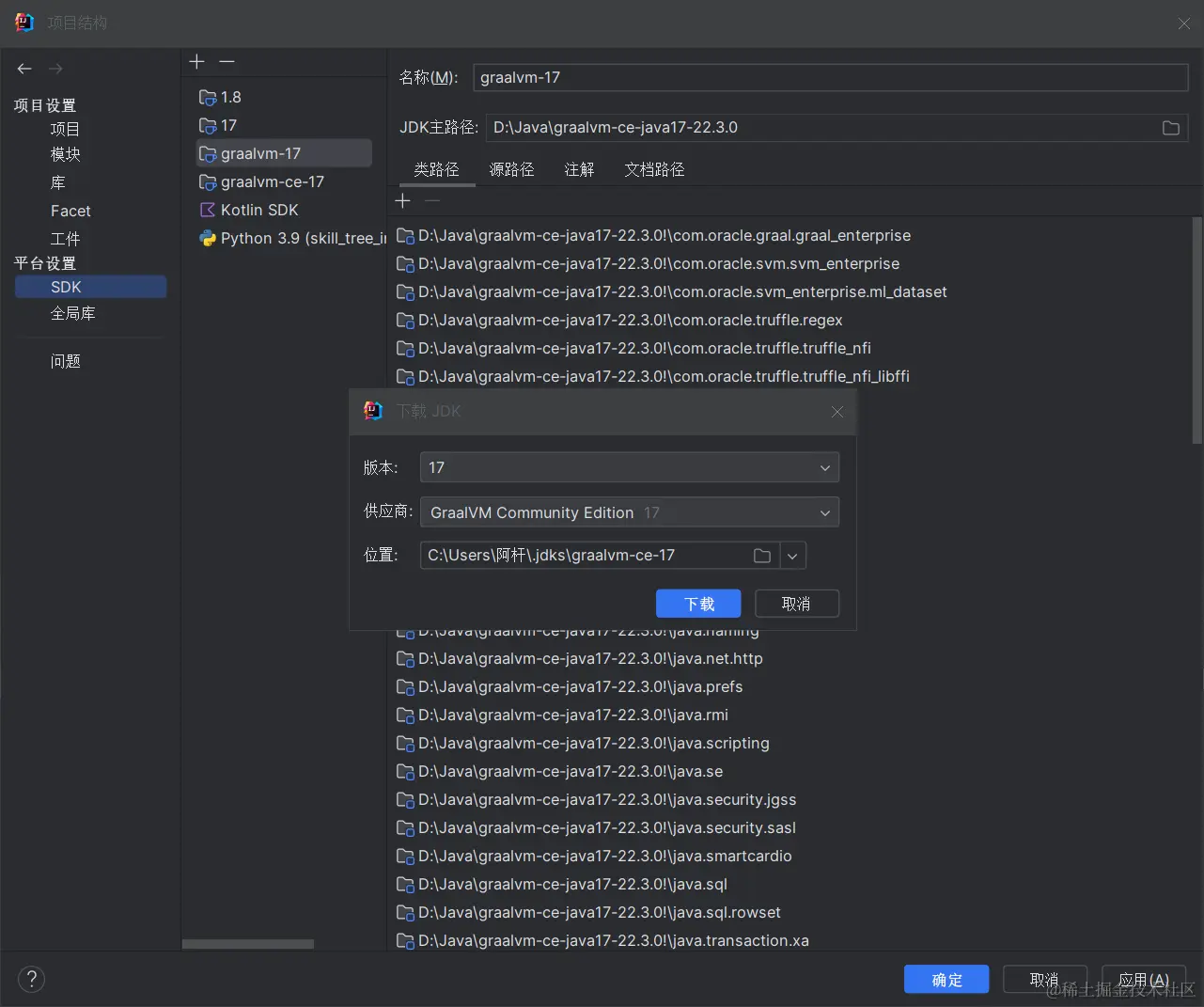Click the + icon to add a new SDK
This screenshot has height=1007, width=1204.
point(196,61)
